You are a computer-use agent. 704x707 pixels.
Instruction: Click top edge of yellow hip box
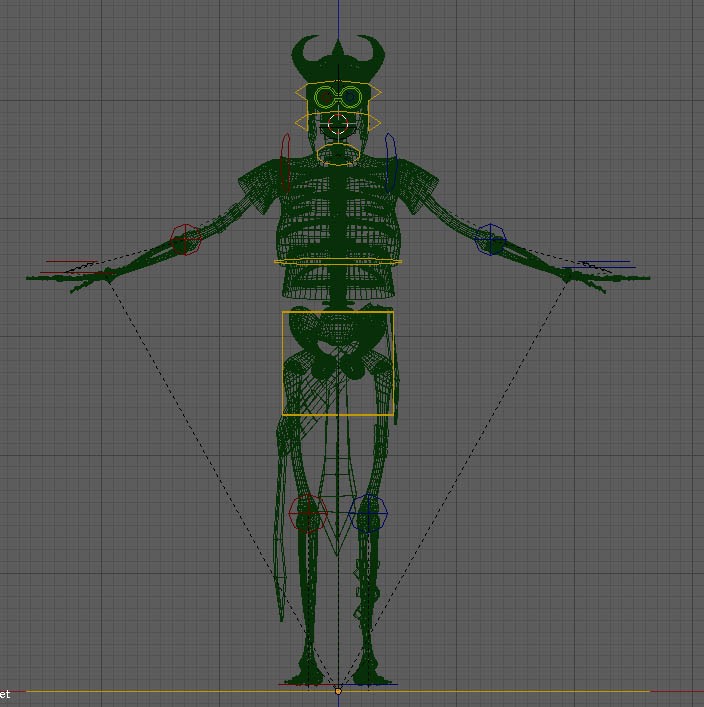(338, 312)
